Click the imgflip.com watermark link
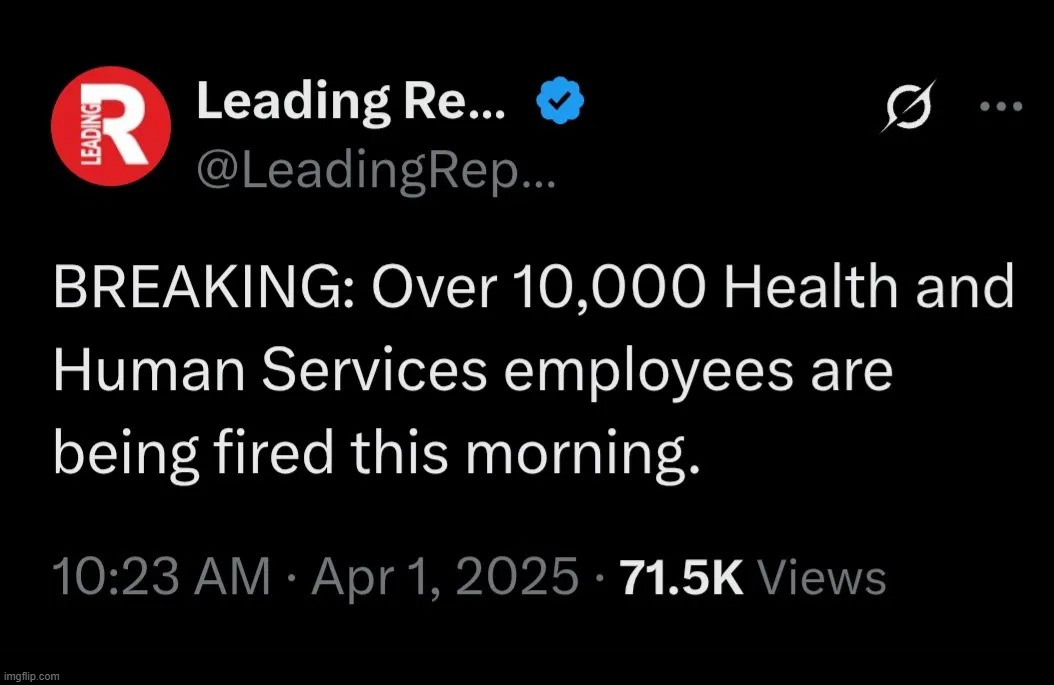Image resolution: width=1054 pixels, height=685 pixels. tap(31, 675)
